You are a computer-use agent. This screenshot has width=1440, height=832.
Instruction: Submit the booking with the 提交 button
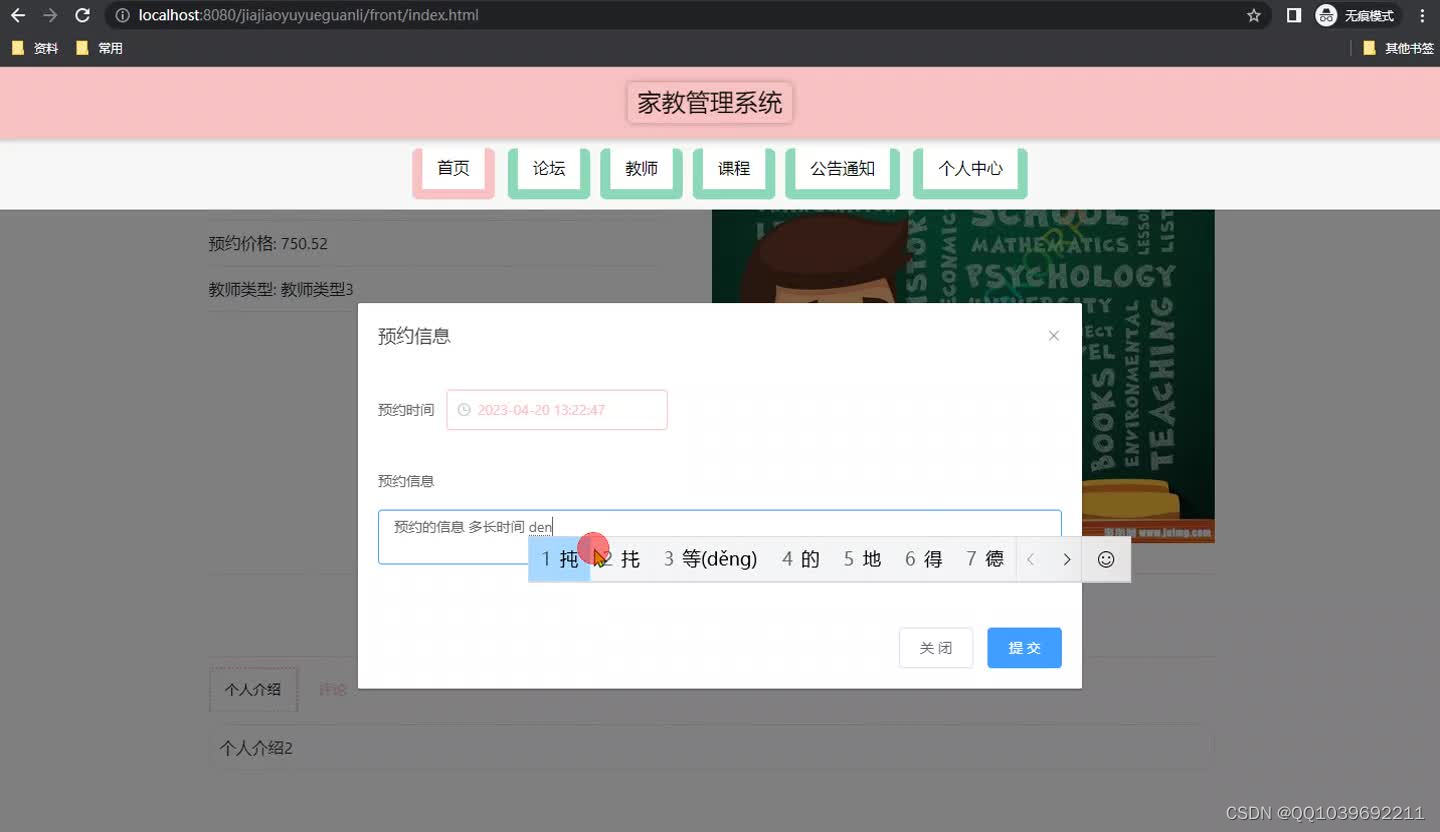pos(1023,647)
